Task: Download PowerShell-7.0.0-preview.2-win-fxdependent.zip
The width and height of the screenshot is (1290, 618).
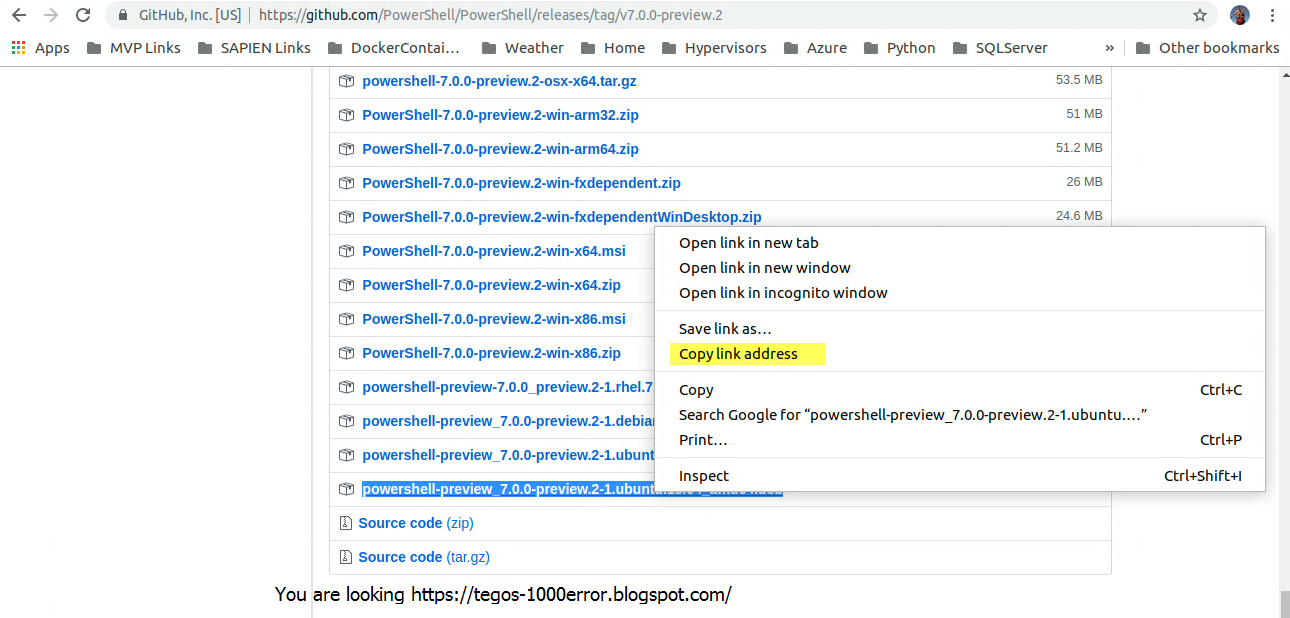Action: pyautogui.click(x=521, y=183)
